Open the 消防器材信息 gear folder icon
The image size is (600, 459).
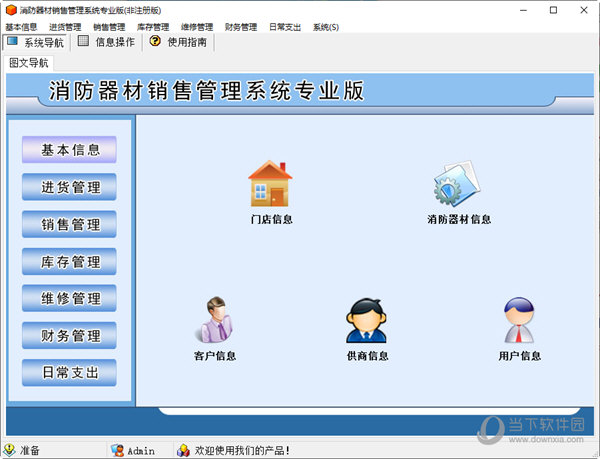point(457,184)
